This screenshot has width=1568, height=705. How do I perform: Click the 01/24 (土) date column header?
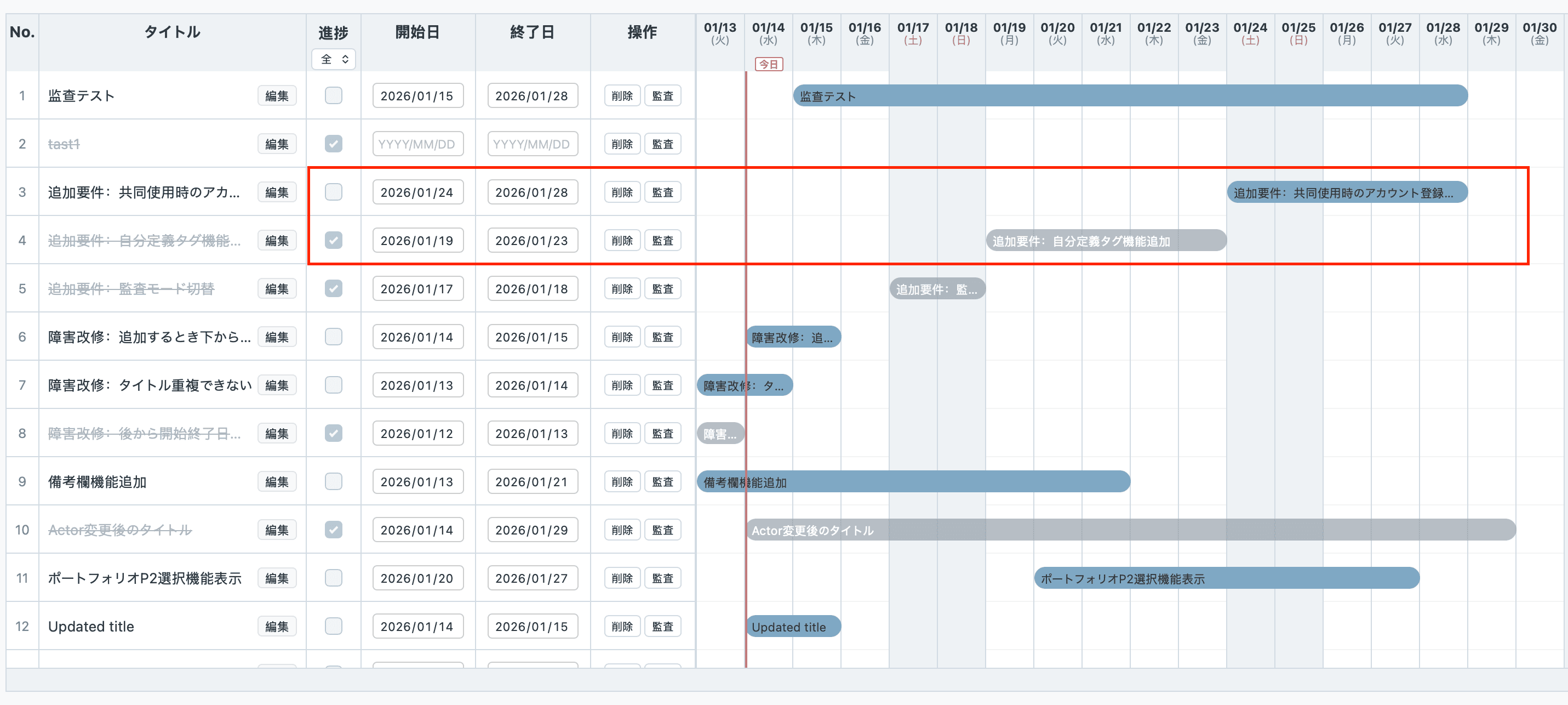(x=1250, y=33)
